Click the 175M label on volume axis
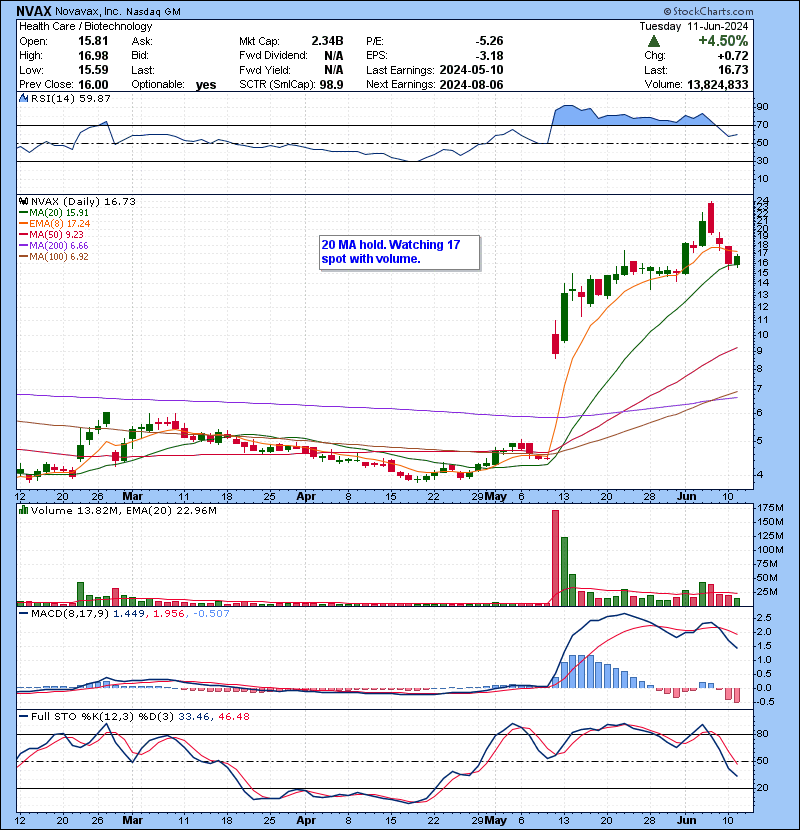Screen dimensions: 800x830 [x=770, y=508]
